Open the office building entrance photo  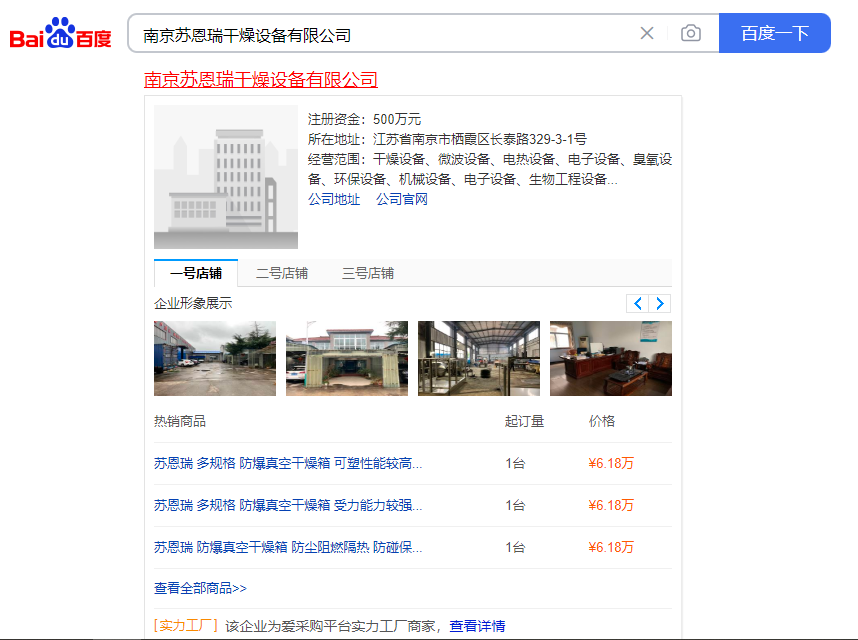coord(347,358)
